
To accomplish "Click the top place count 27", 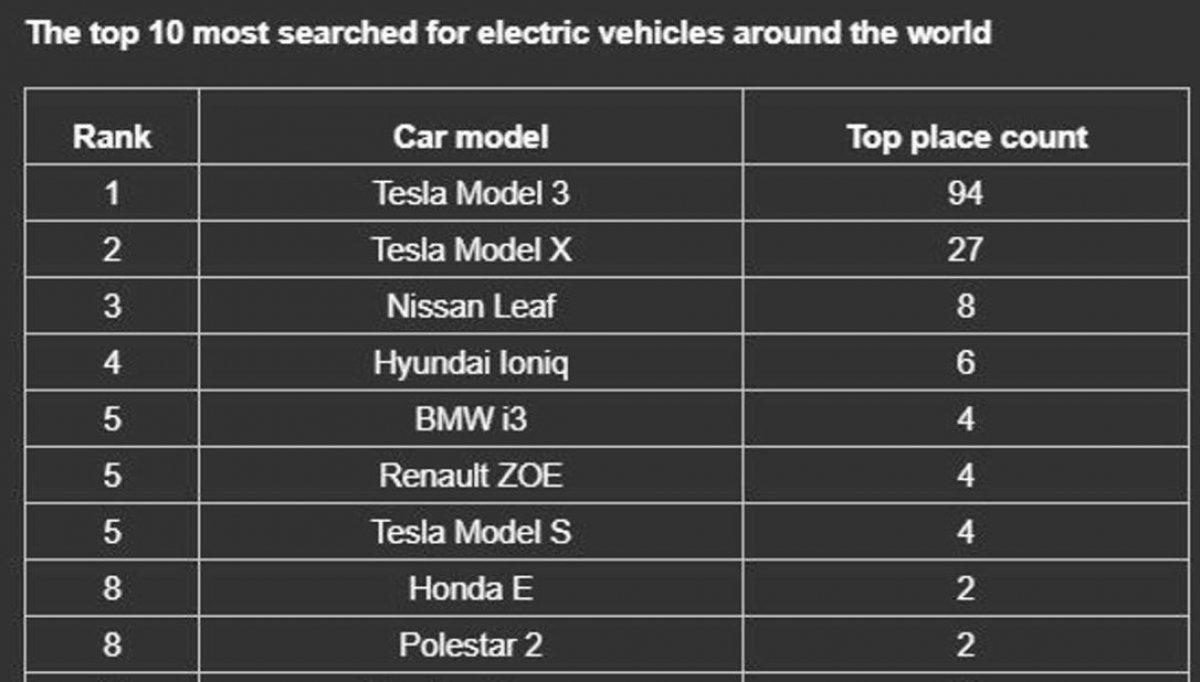I will click(x=965, y=249).
